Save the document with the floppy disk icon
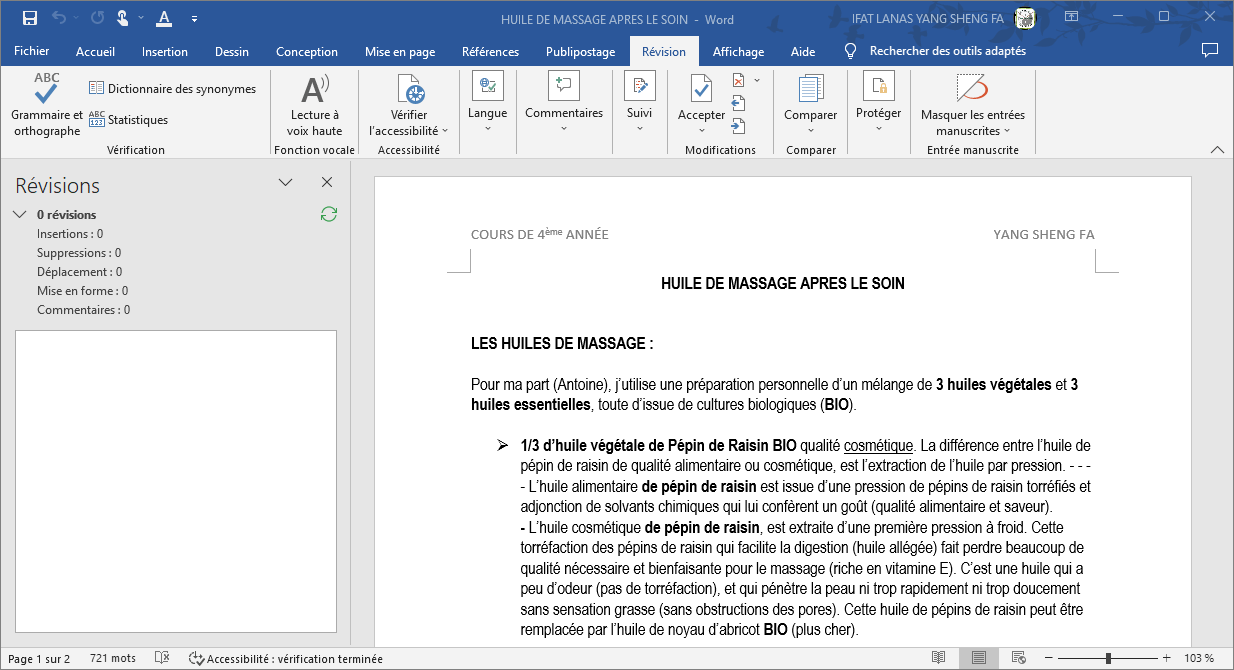The width and height of the screenshot is (1234, 670). 30,18
